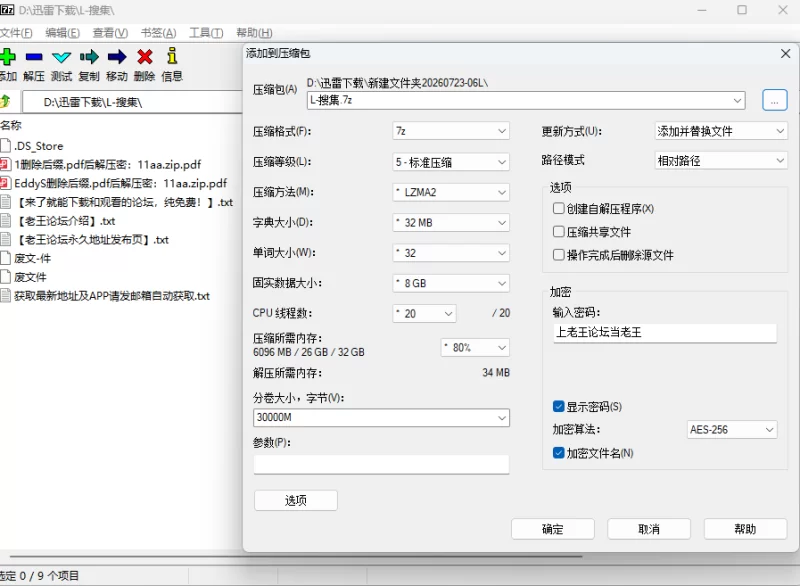Click the horizontal scrollbar of file list
The image size is (800, 586).
click(x=296, y=556)
